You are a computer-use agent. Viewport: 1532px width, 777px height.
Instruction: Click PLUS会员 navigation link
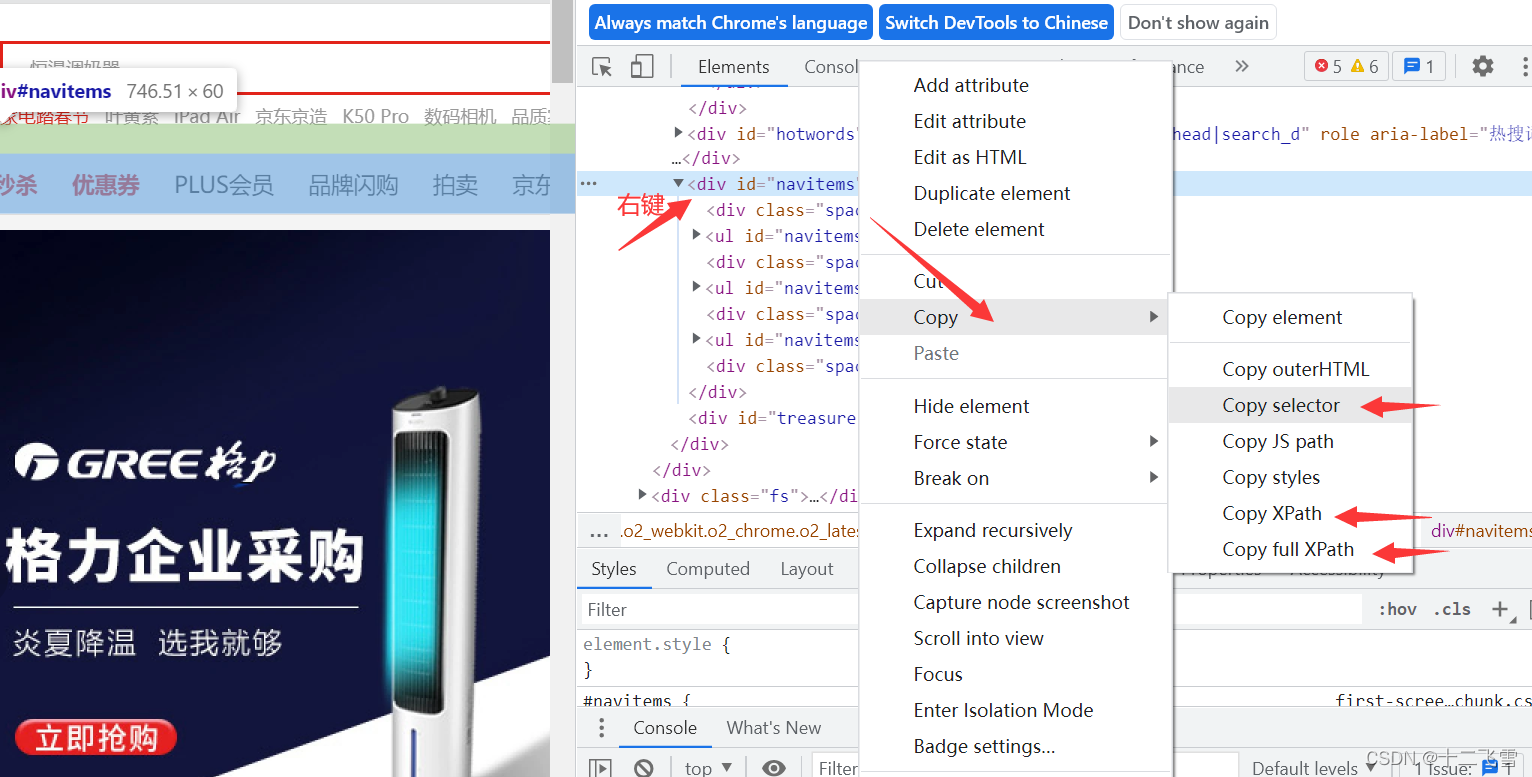coord(224,185)
